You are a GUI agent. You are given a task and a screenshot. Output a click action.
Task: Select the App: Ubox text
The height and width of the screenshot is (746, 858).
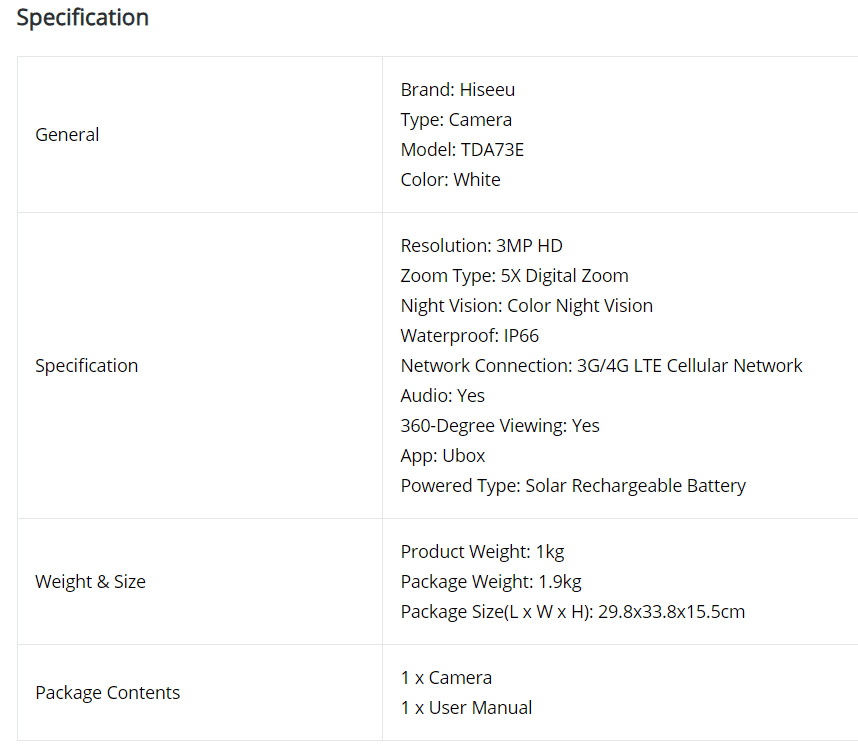443,456
